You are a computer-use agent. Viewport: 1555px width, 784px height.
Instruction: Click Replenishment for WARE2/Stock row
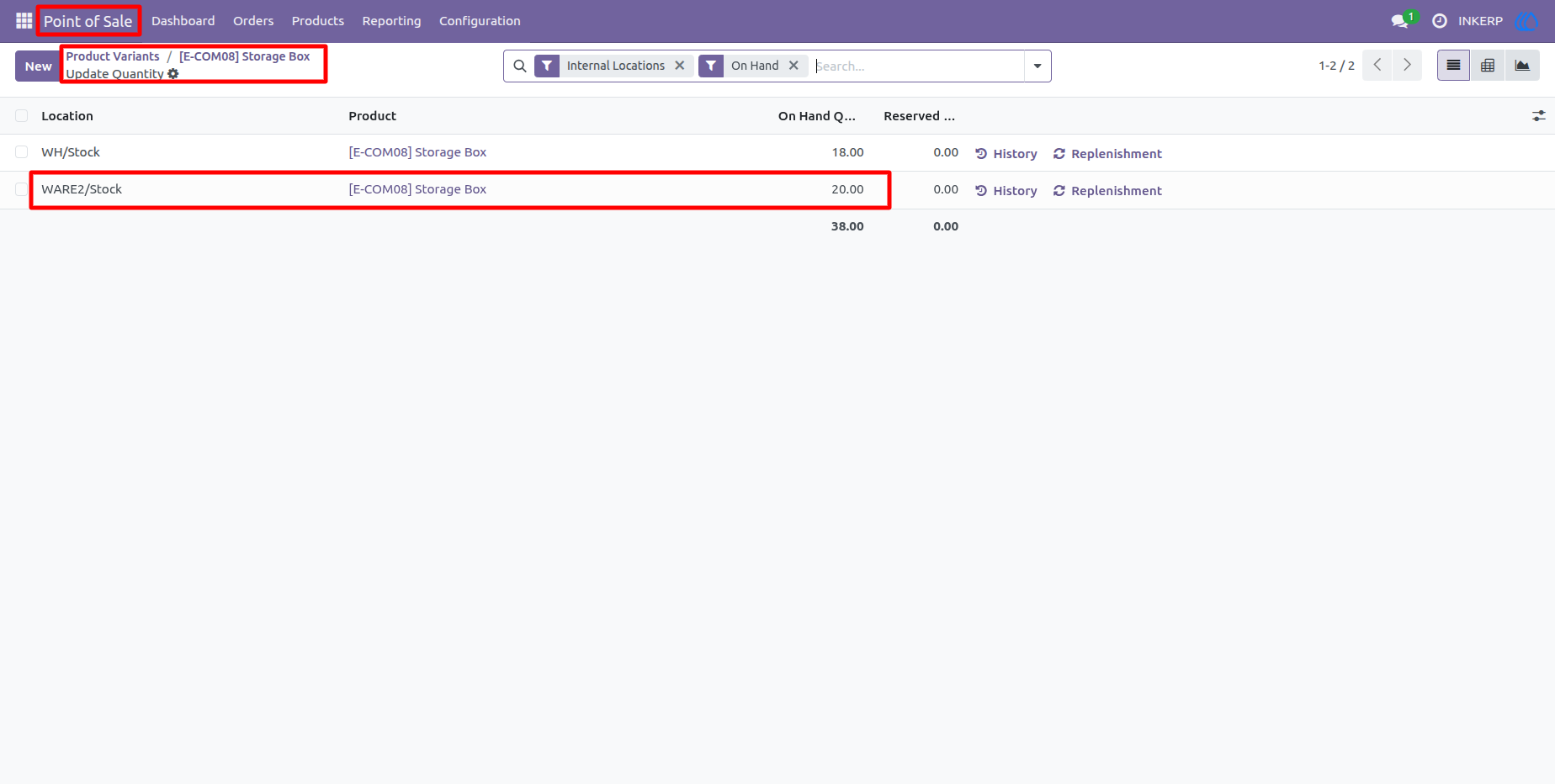[1107, 191]
